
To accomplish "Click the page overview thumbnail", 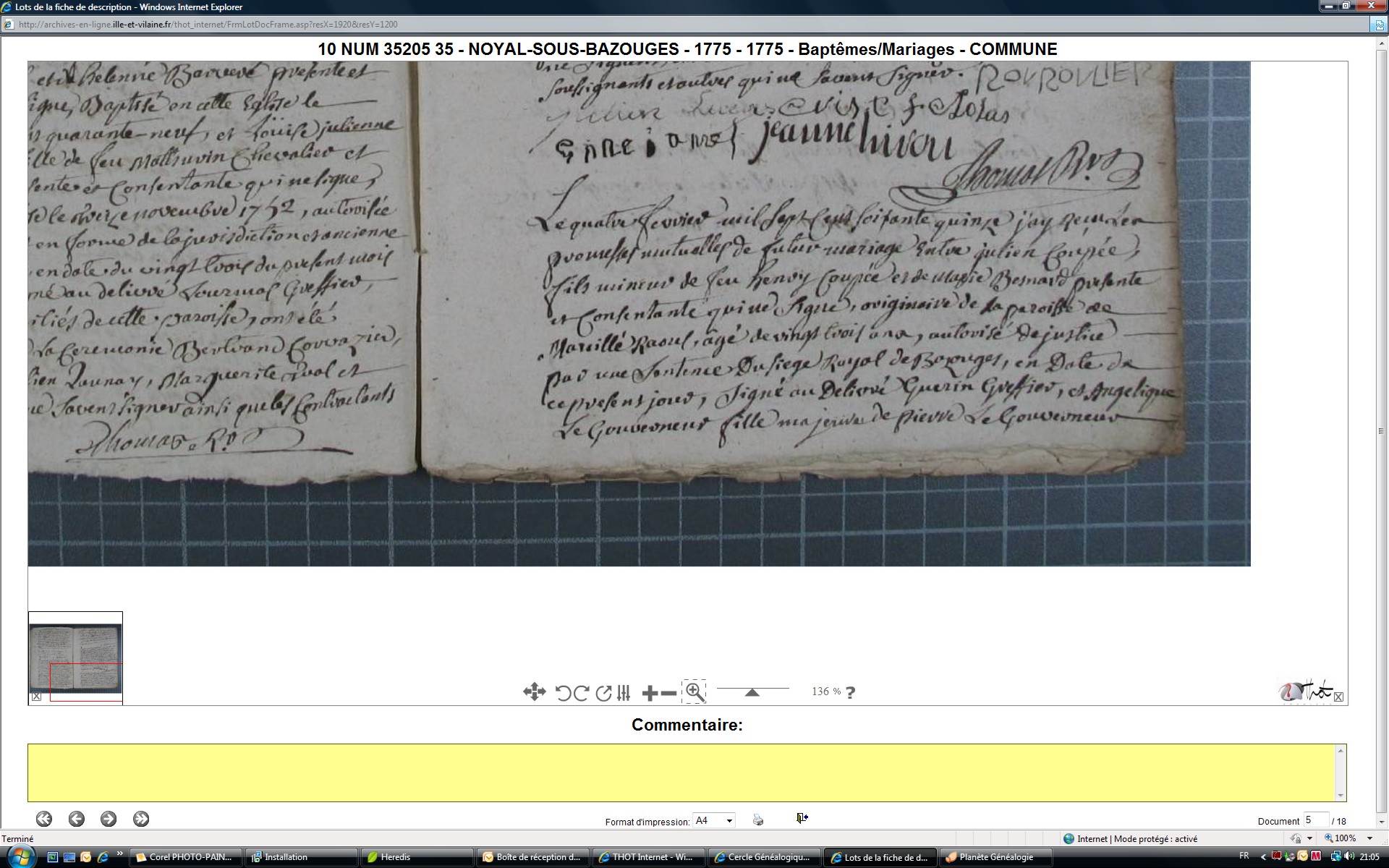I will 75,655.
